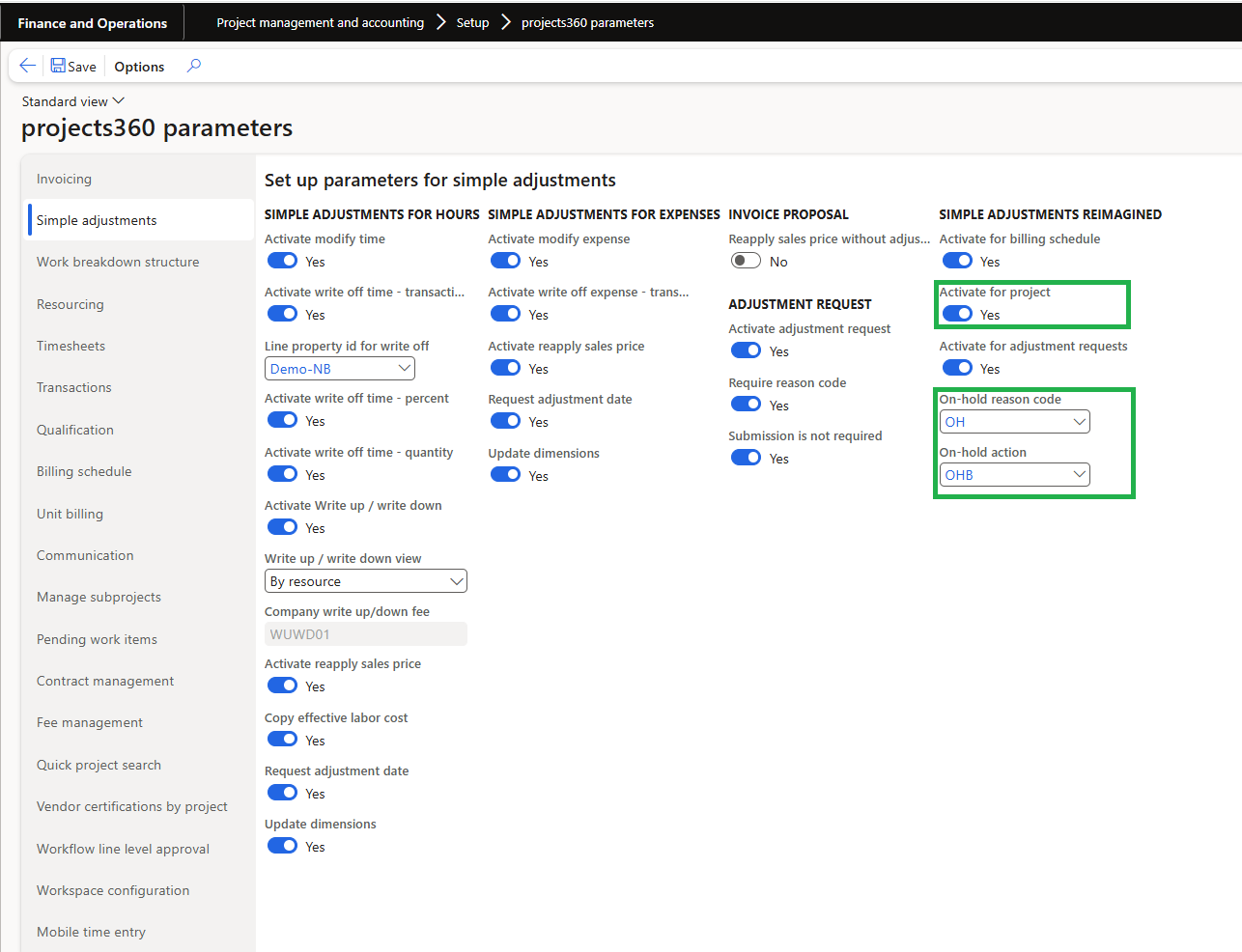Disable Require reason code toggle
This screenshot has width=1242, height=952.
[x=746, y=405]
